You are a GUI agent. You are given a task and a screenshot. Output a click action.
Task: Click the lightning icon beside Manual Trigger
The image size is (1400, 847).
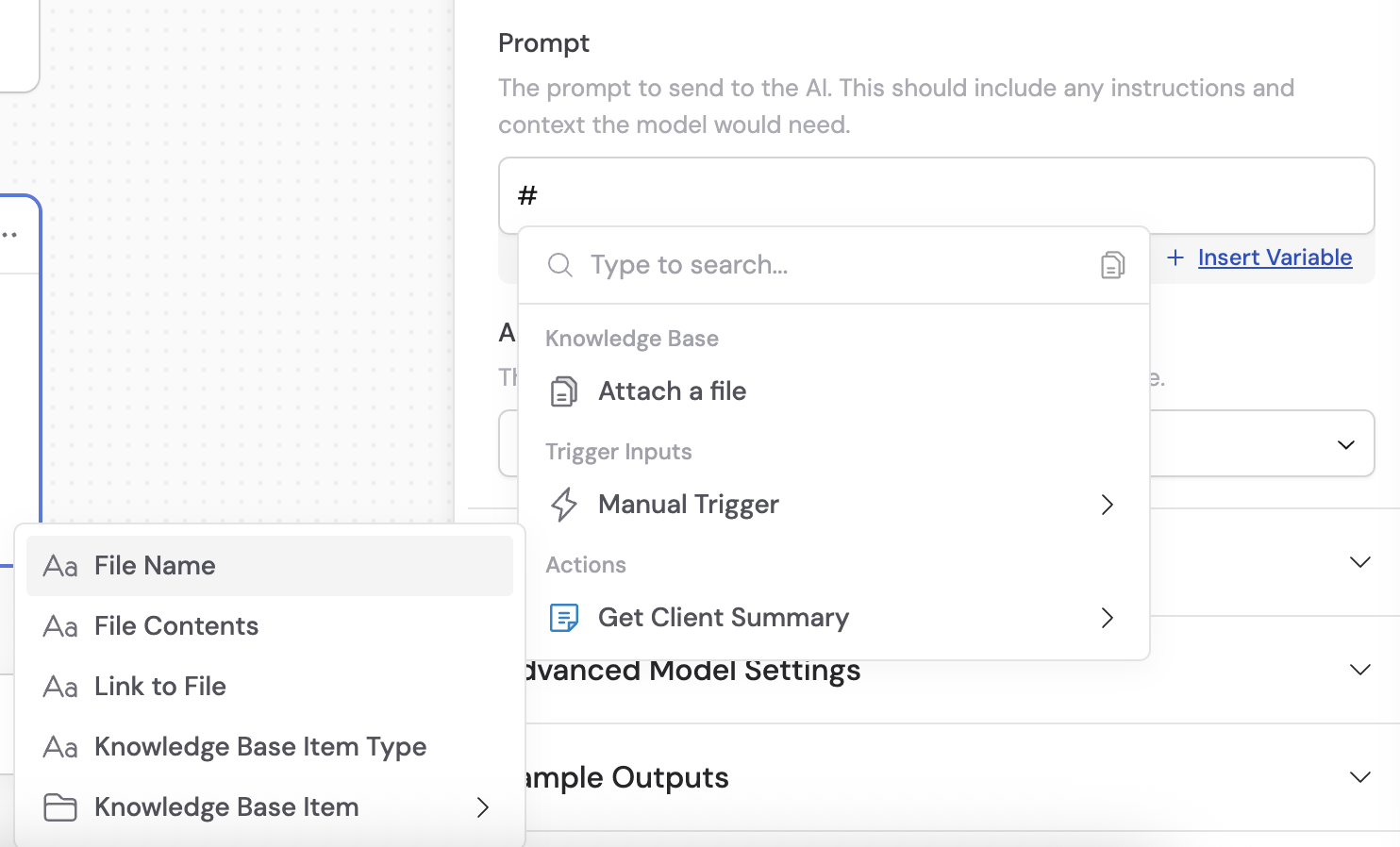564,505
